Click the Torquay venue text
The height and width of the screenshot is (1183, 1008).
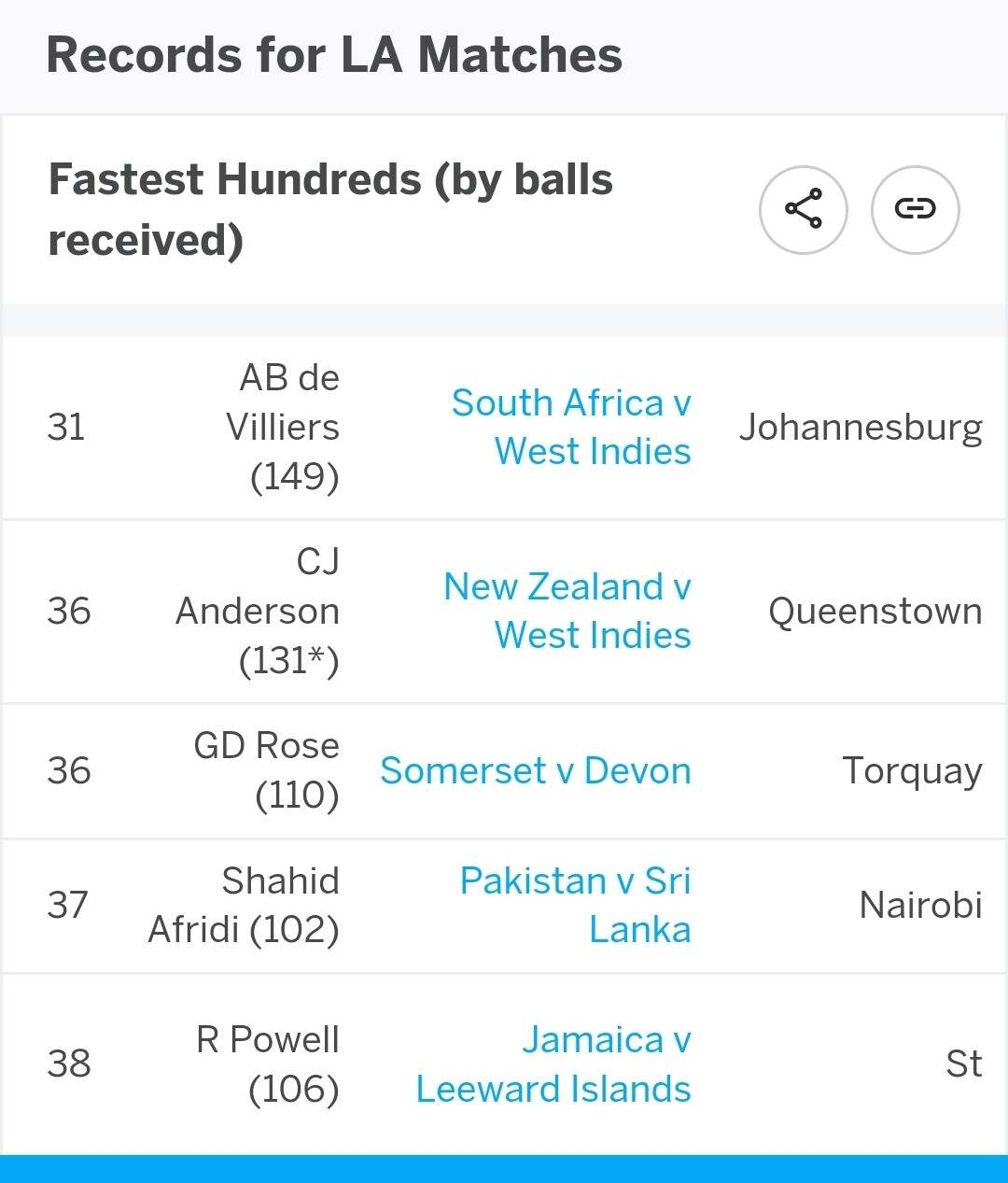(x=912, y=771)
